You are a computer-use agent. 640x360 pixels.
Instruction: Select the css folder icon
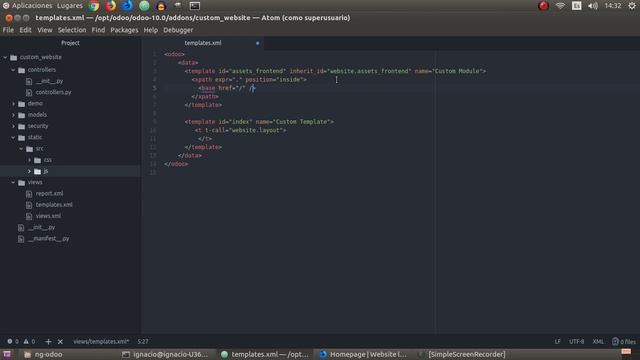[x=38, y=160]
